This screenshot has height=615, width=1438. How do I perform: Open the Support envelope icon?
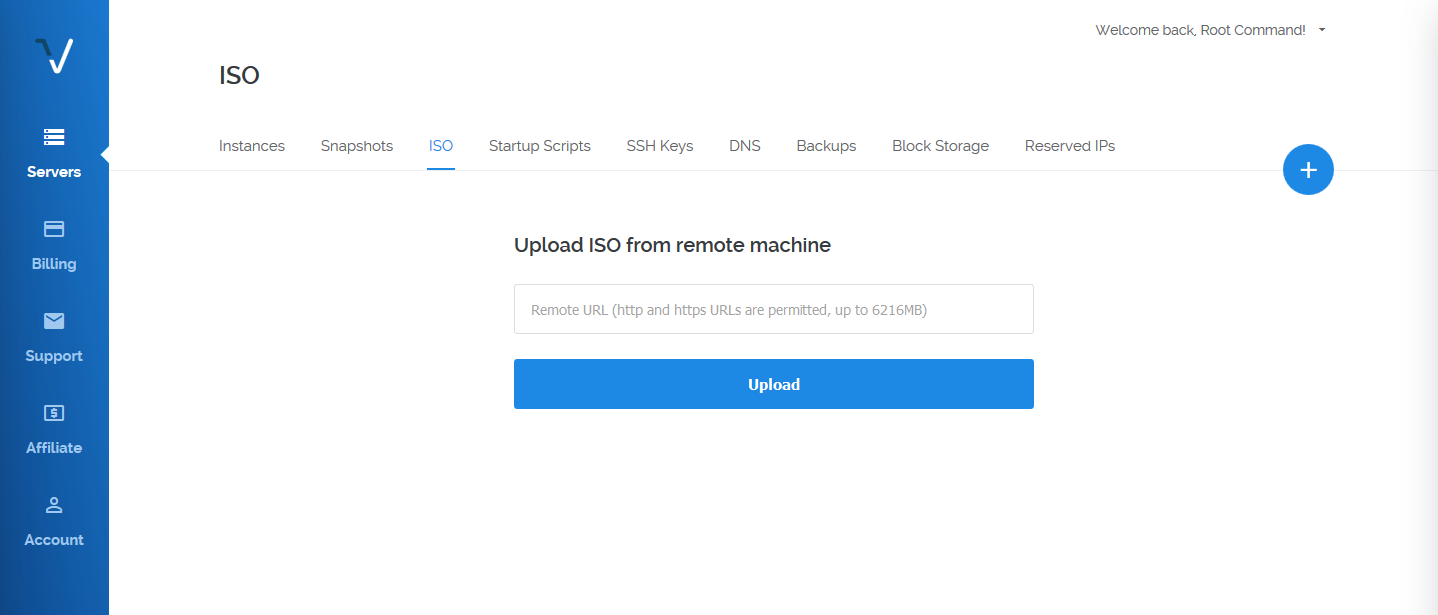[54, 321]
